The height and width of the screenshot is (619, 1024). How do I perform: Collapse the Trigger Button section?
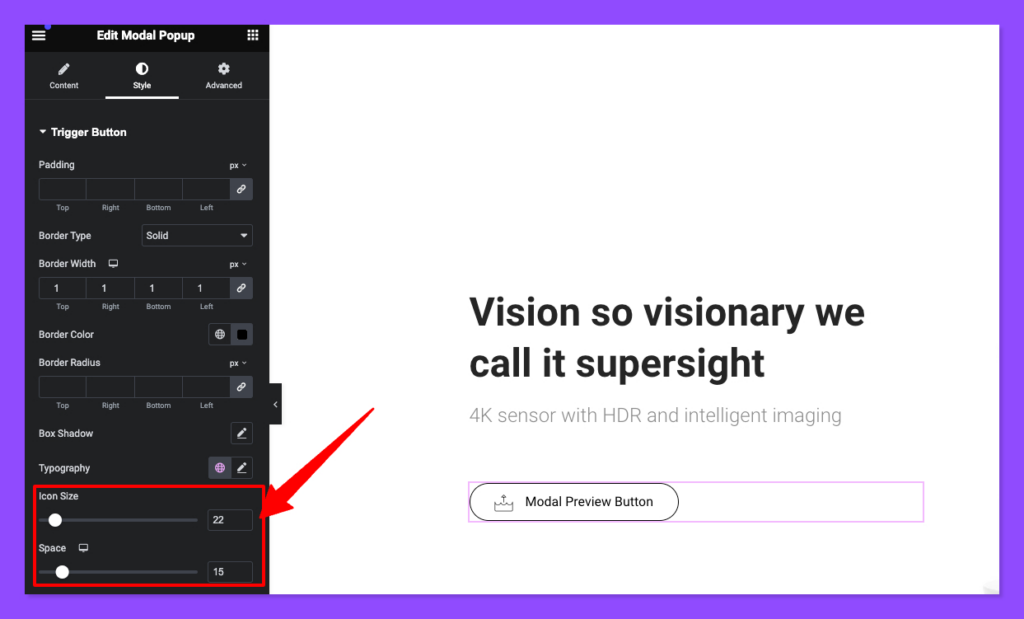coord(83,132)
